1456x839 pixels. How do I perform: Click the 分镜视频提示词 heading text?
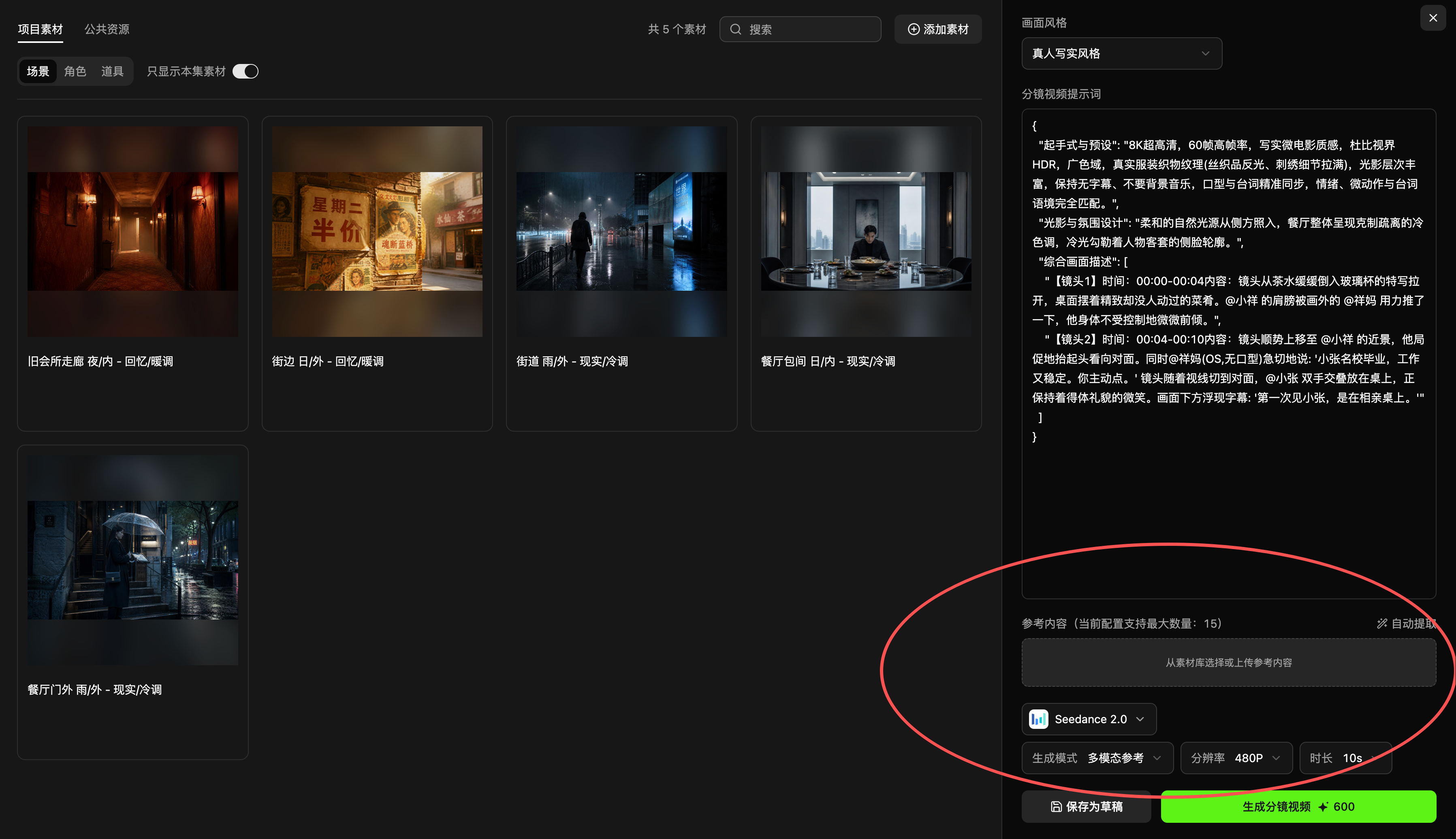click(x=1061, y=94)
